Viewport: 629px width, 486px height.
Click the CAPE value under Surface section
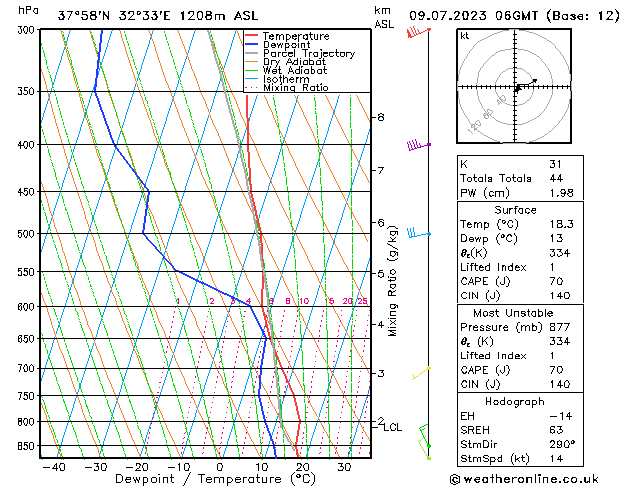pos(556,281)
